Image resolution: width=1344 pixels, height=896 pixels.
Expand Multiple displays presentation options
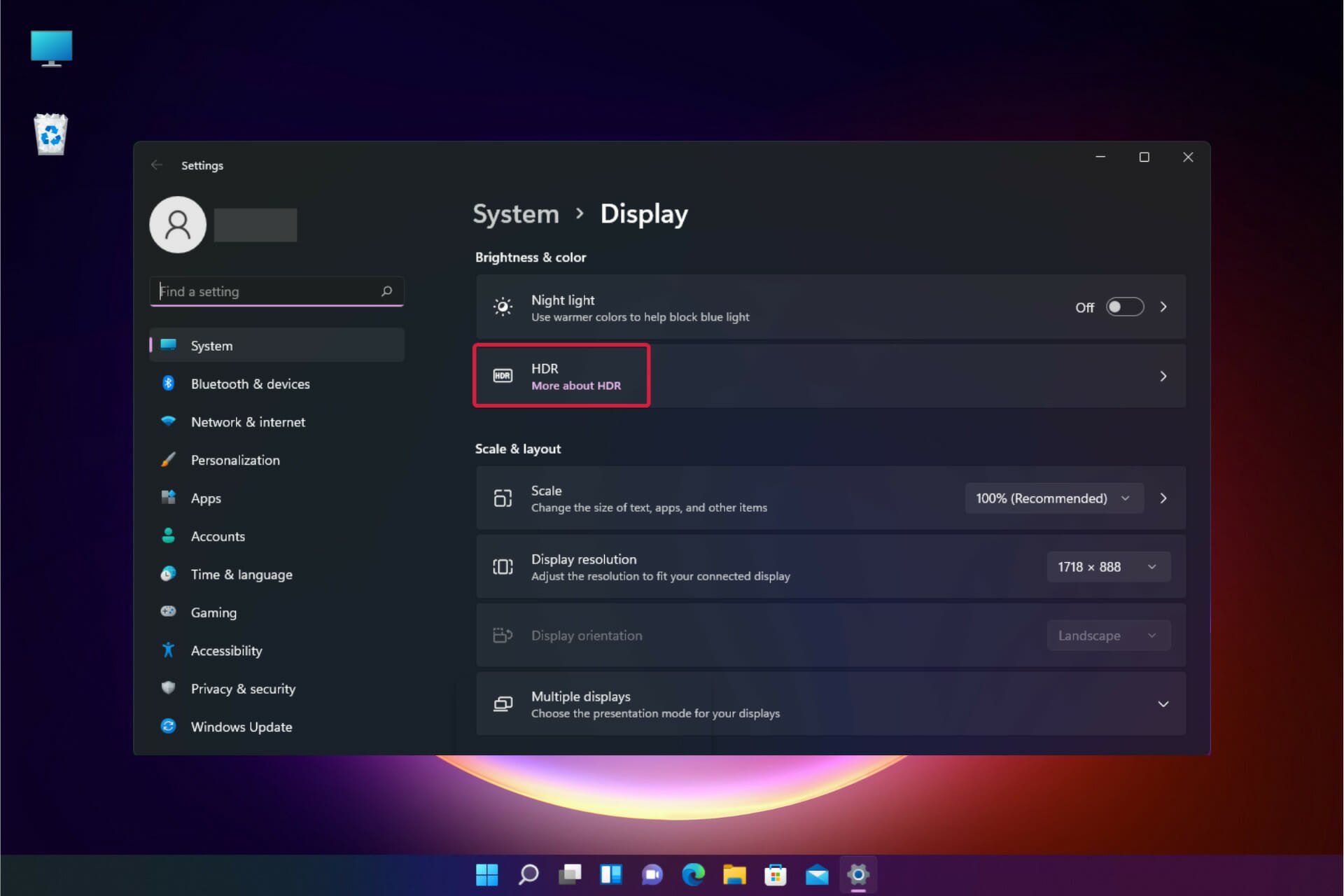click(x=1163, y=704)
